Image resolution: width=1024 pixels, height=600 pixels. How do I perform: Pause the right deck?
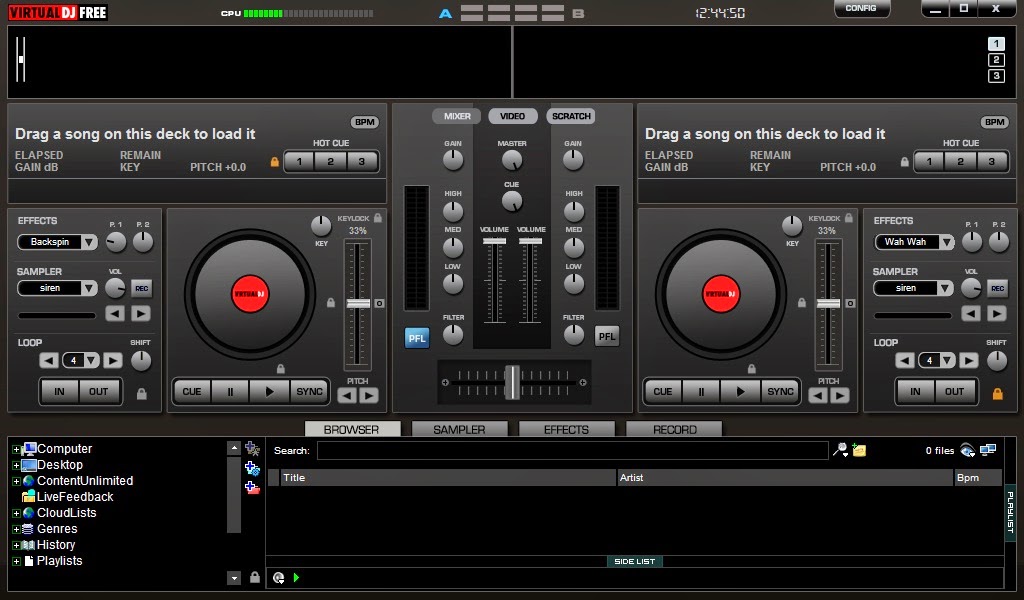point(701,392)
